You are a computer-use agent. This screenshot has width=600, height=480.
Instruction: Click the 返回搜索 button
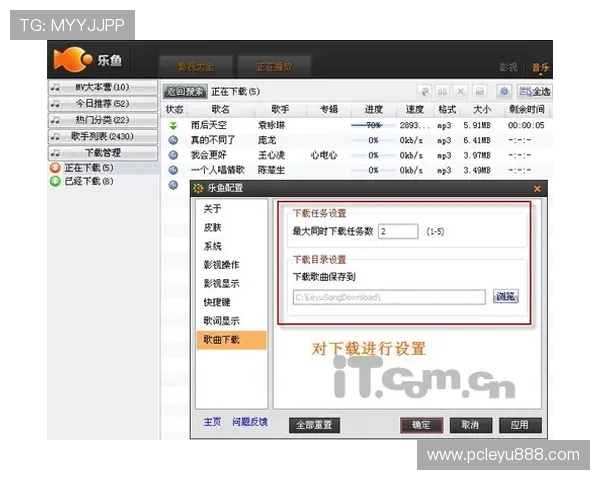pos(185,91)
